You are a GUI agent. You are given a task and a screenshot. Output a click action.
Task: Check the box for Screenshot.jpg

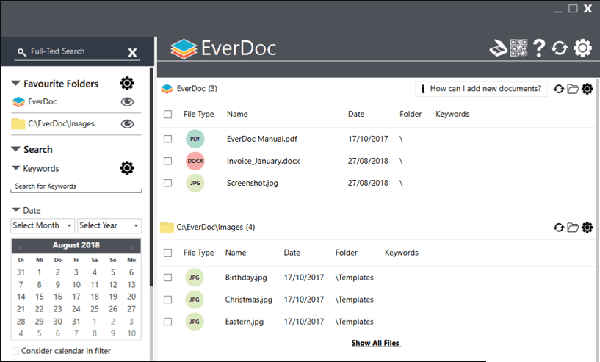click(168, 183)
